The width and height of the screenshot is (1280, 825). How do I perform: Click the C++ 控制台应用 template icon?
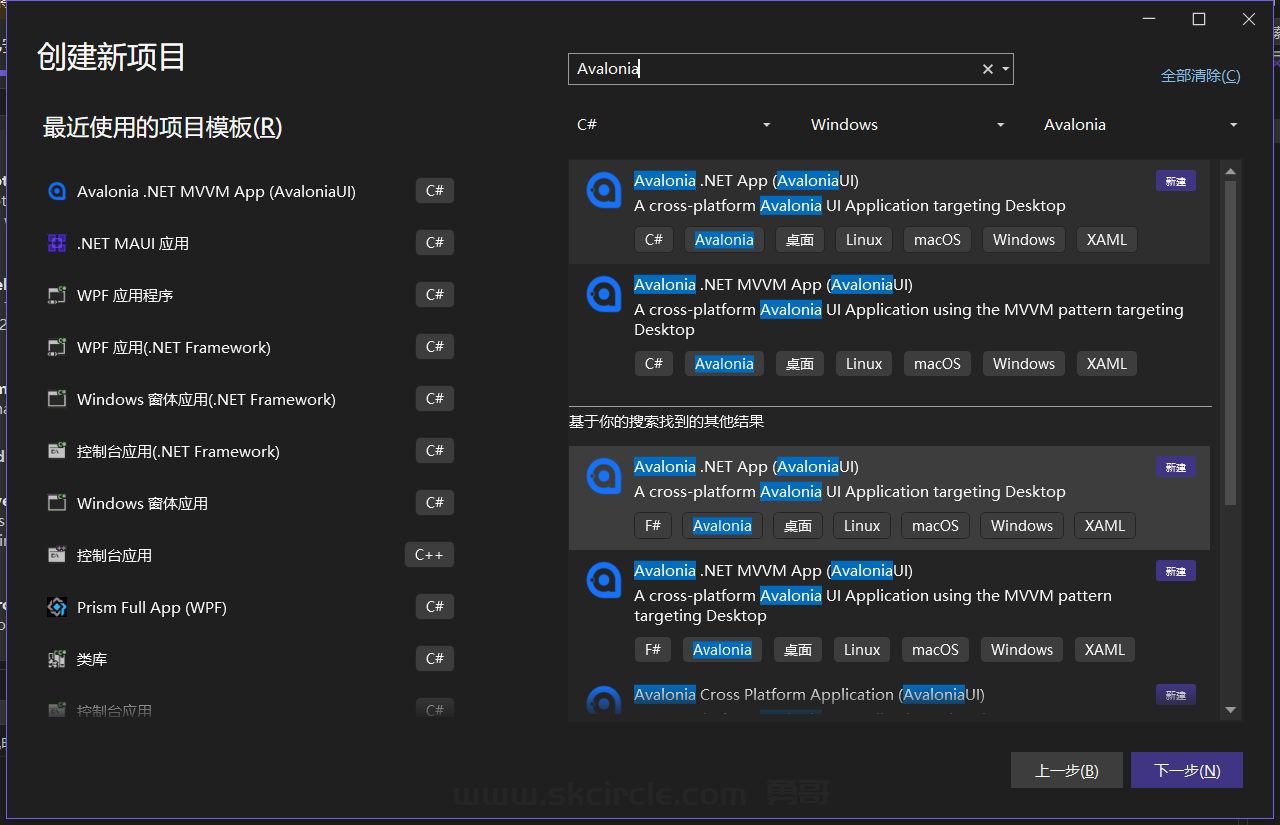coord(57,556)
